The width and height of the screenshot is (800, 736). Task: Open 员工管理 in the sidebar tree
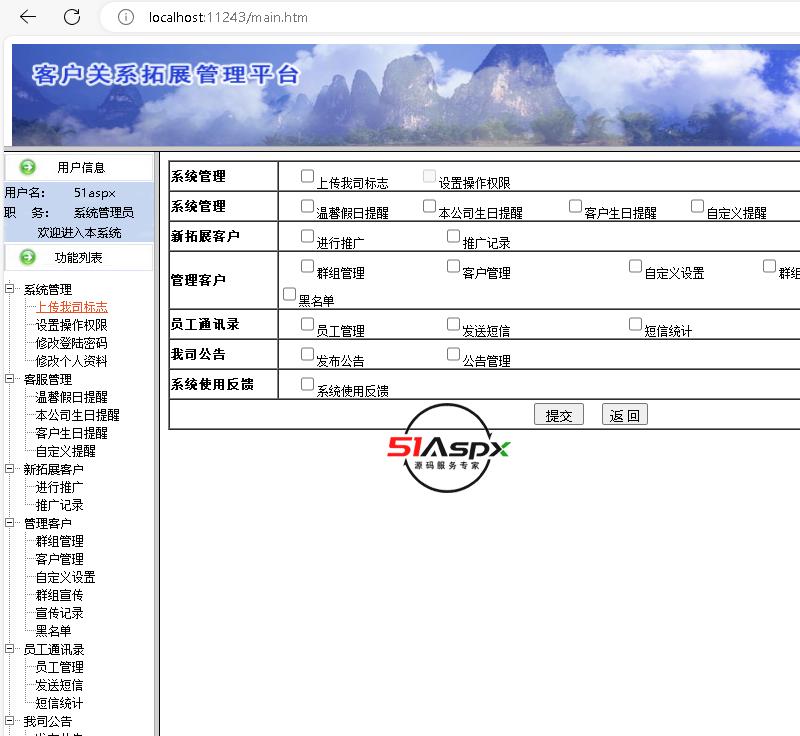pos(60,667)
